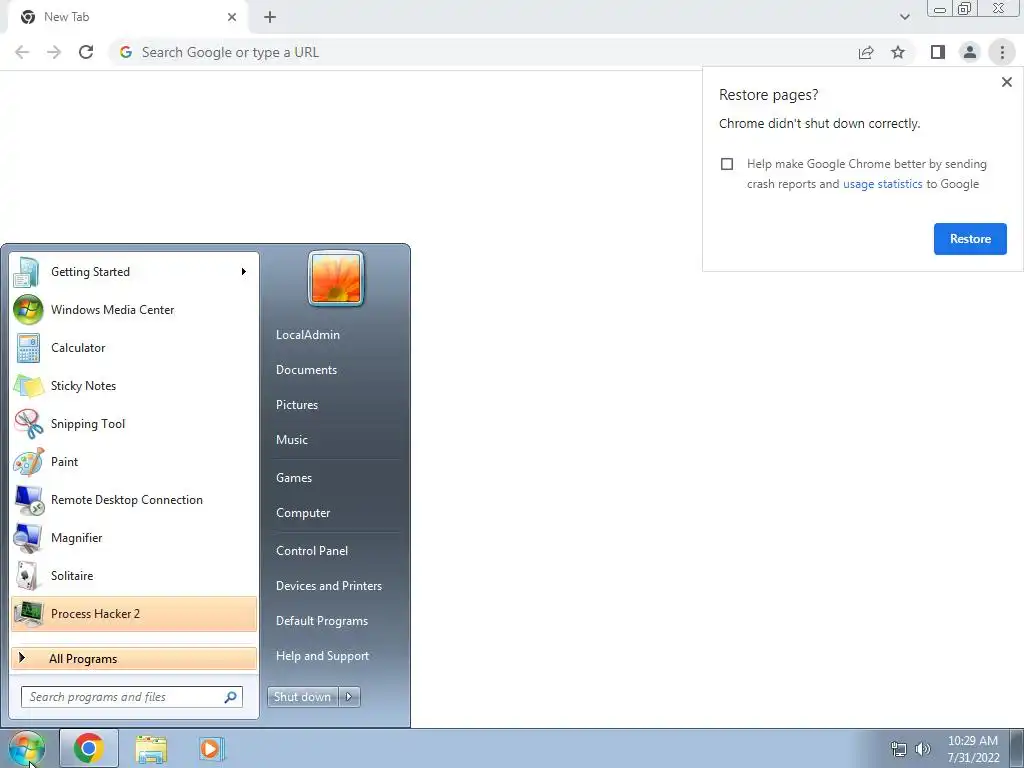Launch Process Hacker 2 icon
The image size is (1024, 768).
[x=28, y=614]
